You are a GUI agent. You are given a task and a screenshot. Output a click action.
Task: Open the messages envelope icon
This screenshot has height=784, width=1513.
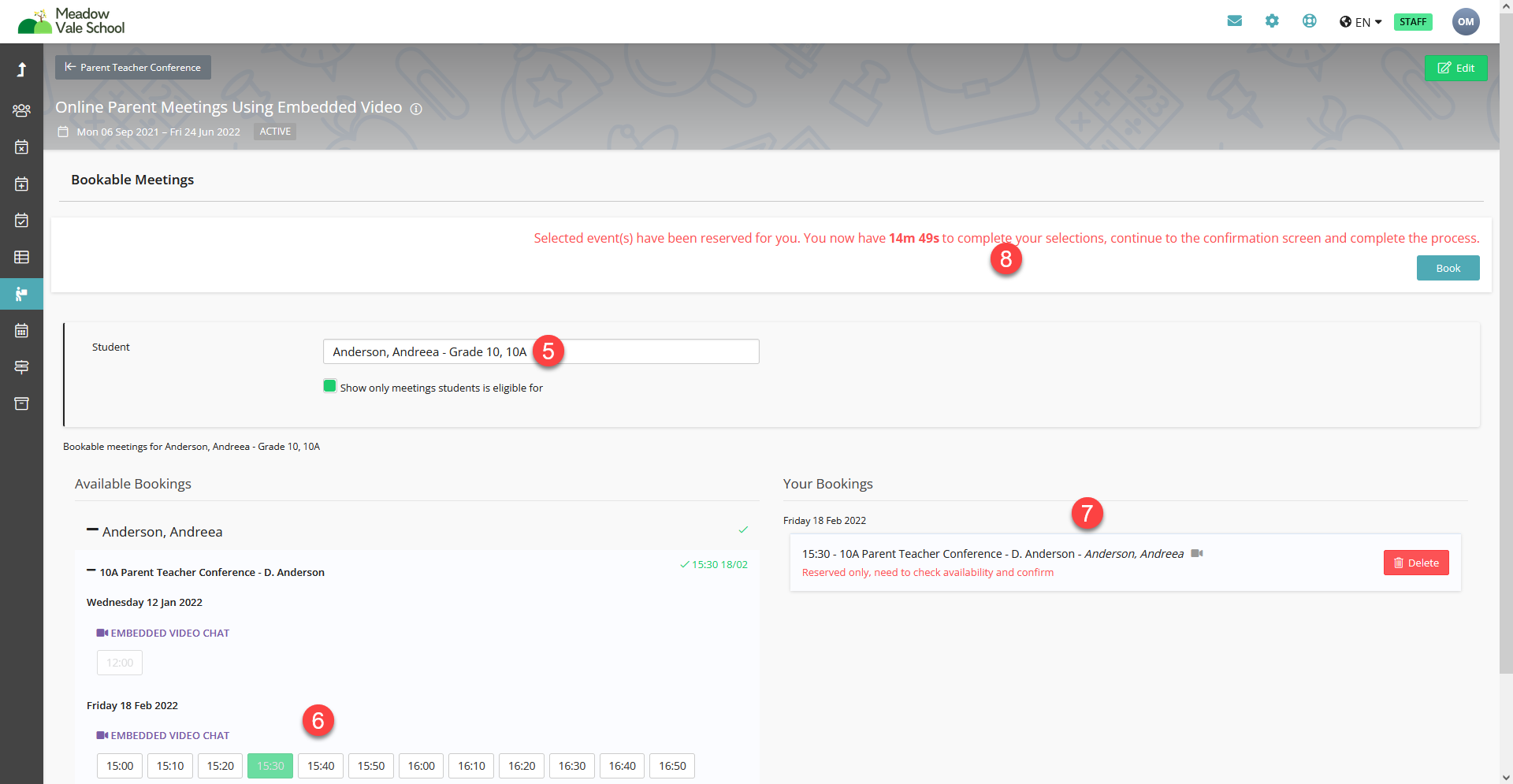(x=1234, y=21)
